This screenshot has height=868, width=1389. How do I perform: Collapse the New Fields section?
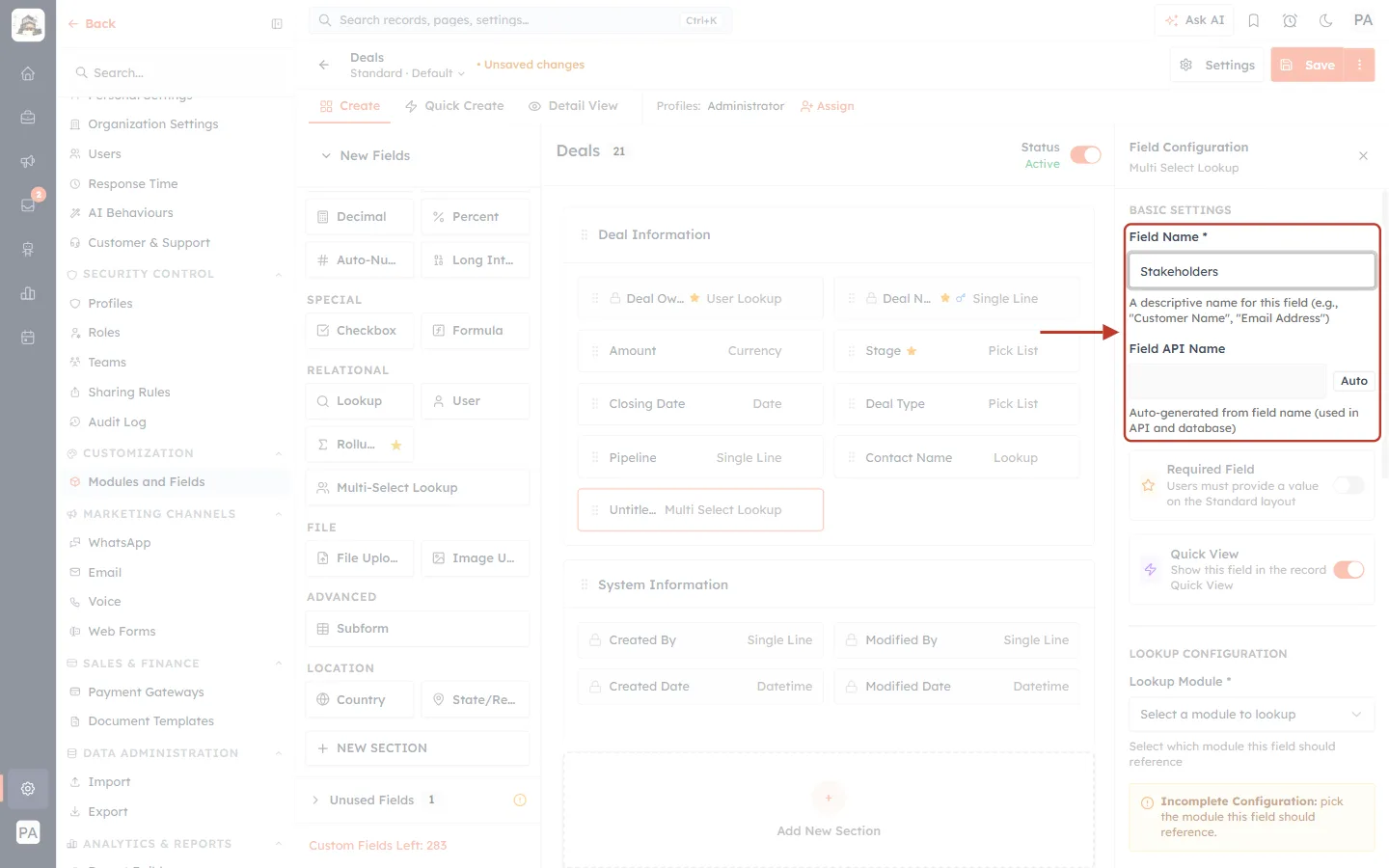(326, 155)
